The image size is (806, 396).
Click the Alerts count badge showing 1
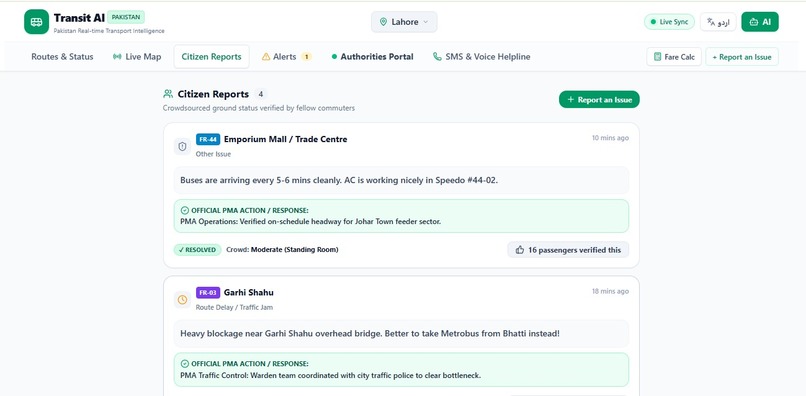(x=306, y=57)
